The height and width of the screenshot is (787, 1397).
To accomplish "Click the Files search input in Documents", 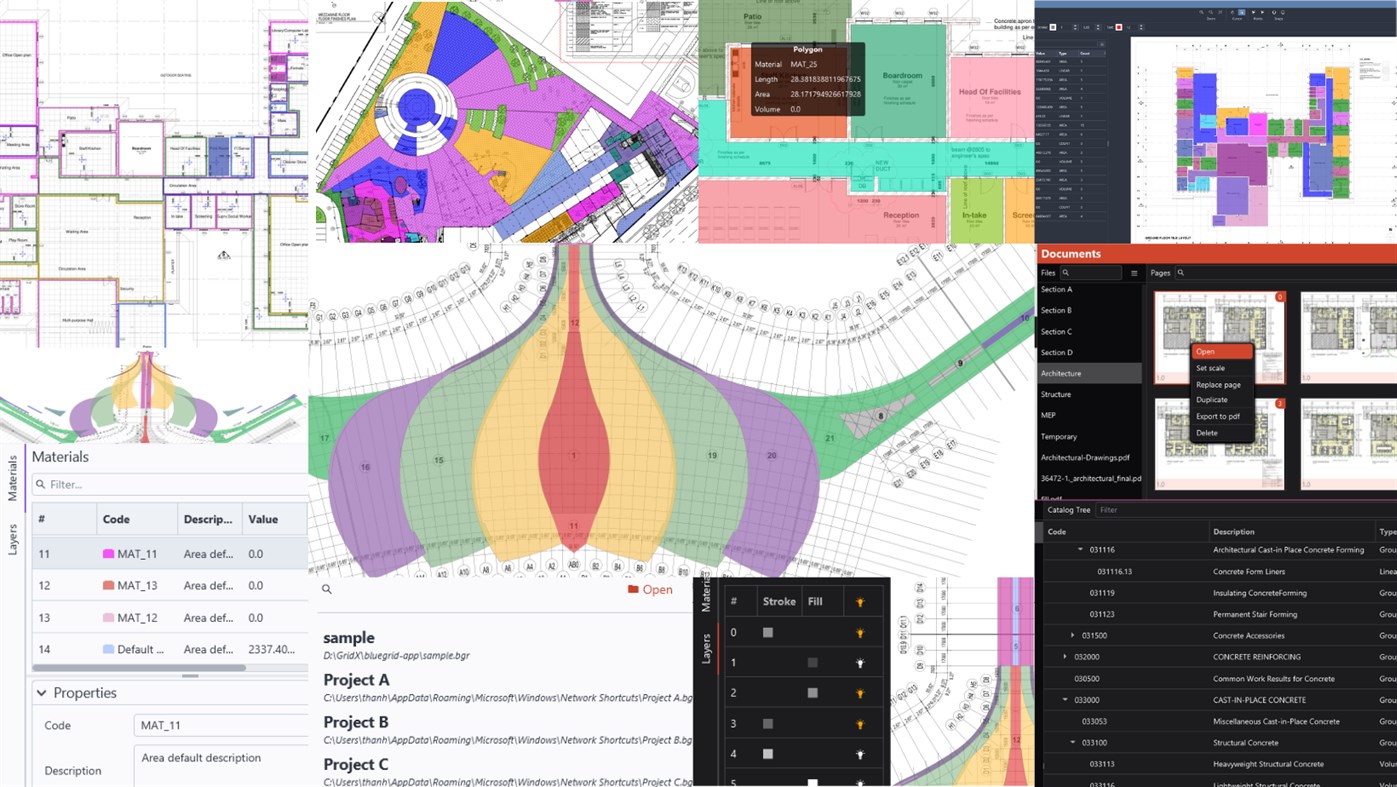I will pyautogui.click(x=1091, y=273).
